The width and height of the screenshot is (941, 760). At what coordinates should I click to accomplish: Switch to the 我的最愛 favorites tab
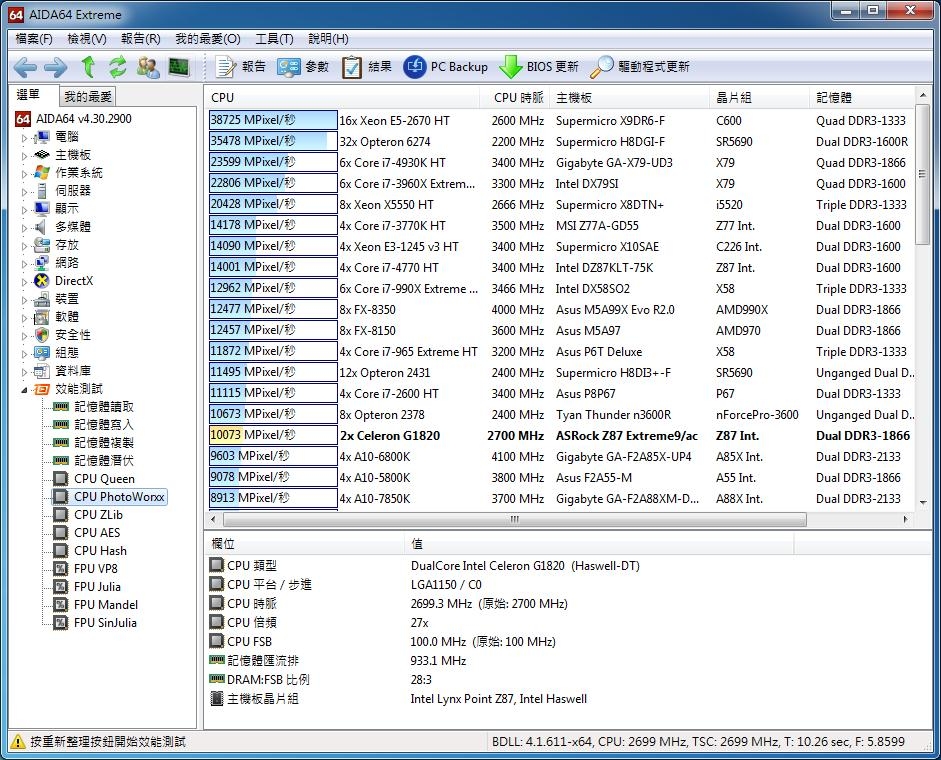pyautogui.click(x=88, y=96)
